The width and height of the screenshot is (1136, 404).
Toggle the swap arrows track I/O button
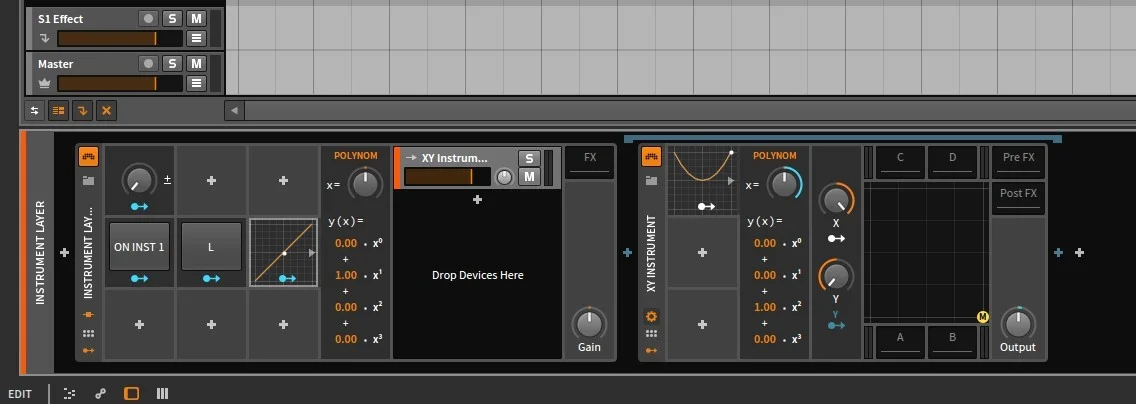(x=34, y=111)
